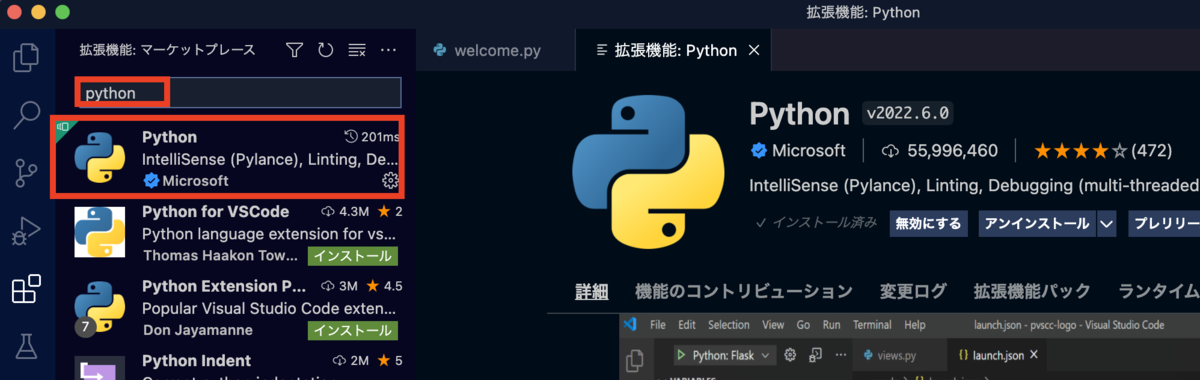Refresh the extensions marketplace list
The height and width of the screenshot is (380, 1200).
(325, 49)
